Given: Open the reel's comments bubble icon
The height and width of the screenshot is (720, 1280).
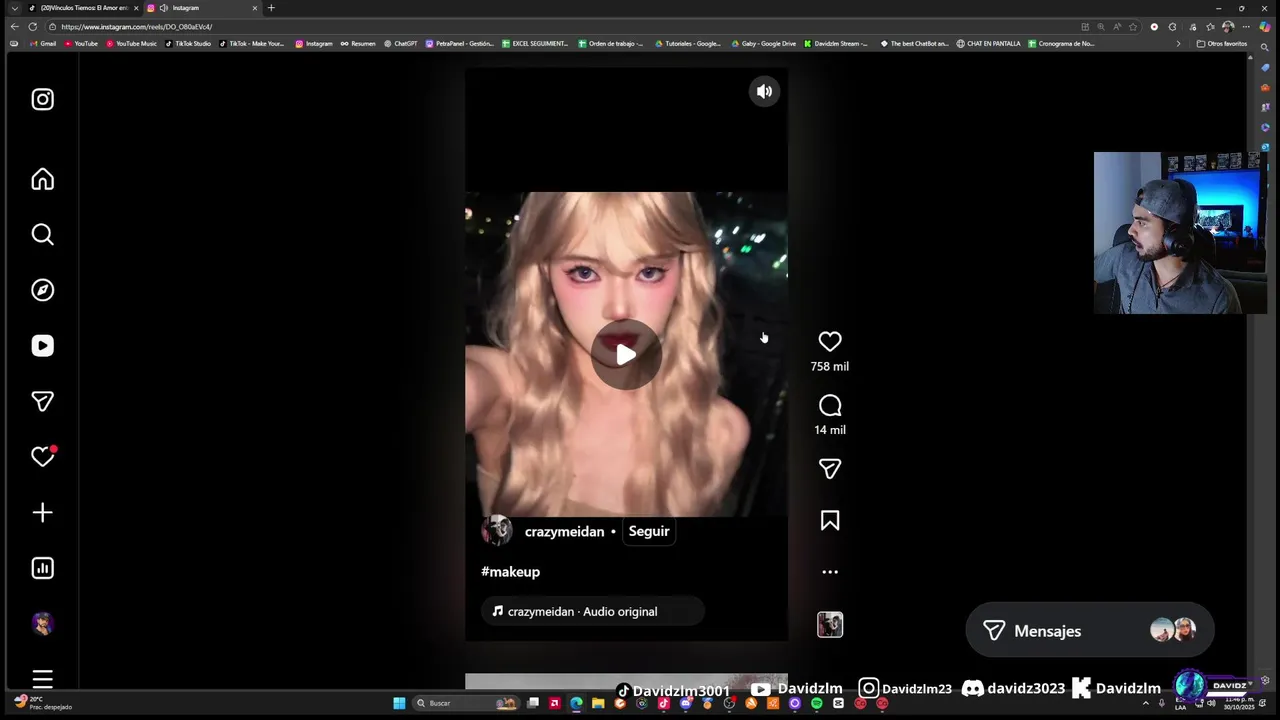Looking at the screenshot, I should pyautogui.click(x=830, y=405).
